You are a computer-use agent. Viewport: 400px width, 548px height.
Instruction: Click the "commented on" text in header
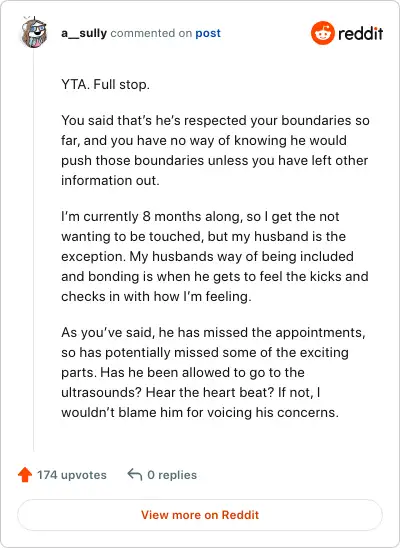(x=151, y=33)
